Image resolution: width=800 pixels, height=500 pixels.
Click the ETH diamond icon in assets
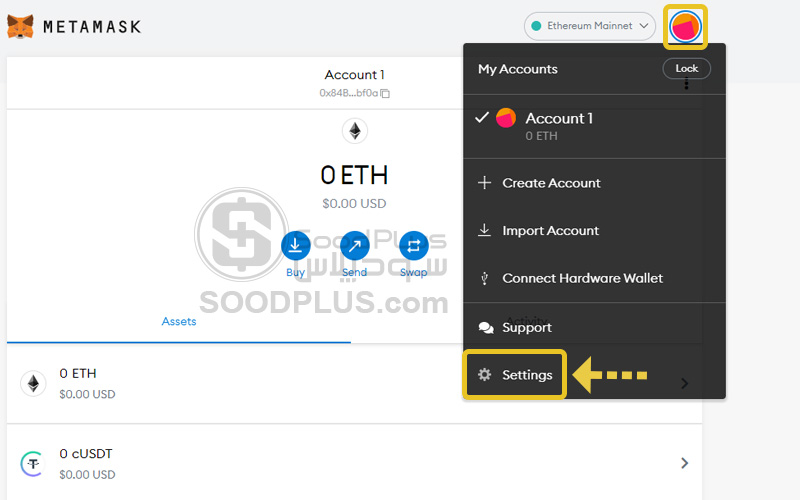point(33,383)
